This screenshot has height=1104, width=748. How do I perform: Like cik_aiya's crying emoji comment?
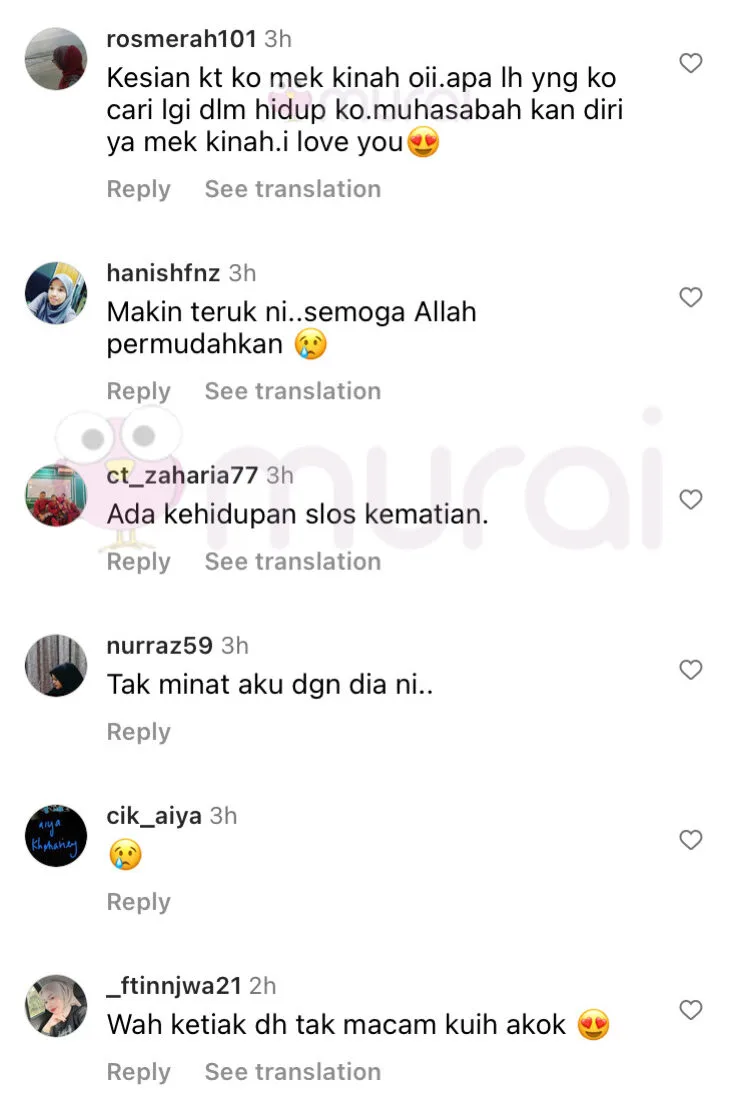(x=690, y=840)
